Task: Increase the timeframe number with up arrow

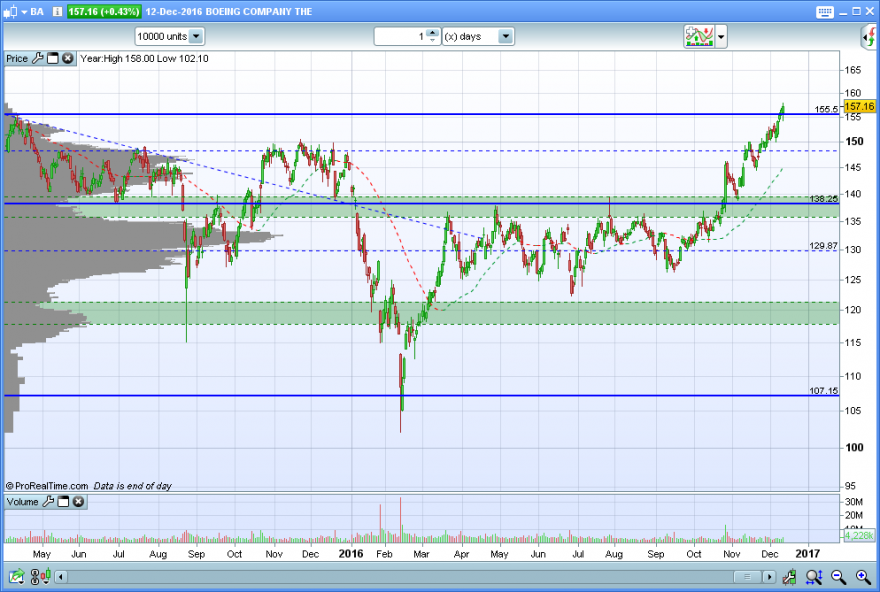Action: coord(432,33)
